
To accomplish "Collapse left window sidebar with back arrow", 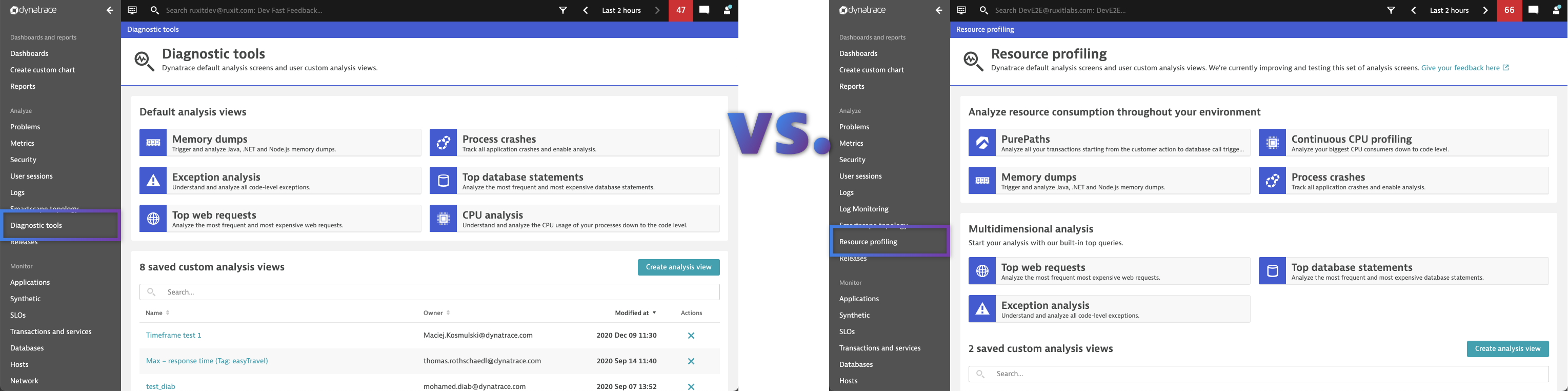I will coord(110,10).
